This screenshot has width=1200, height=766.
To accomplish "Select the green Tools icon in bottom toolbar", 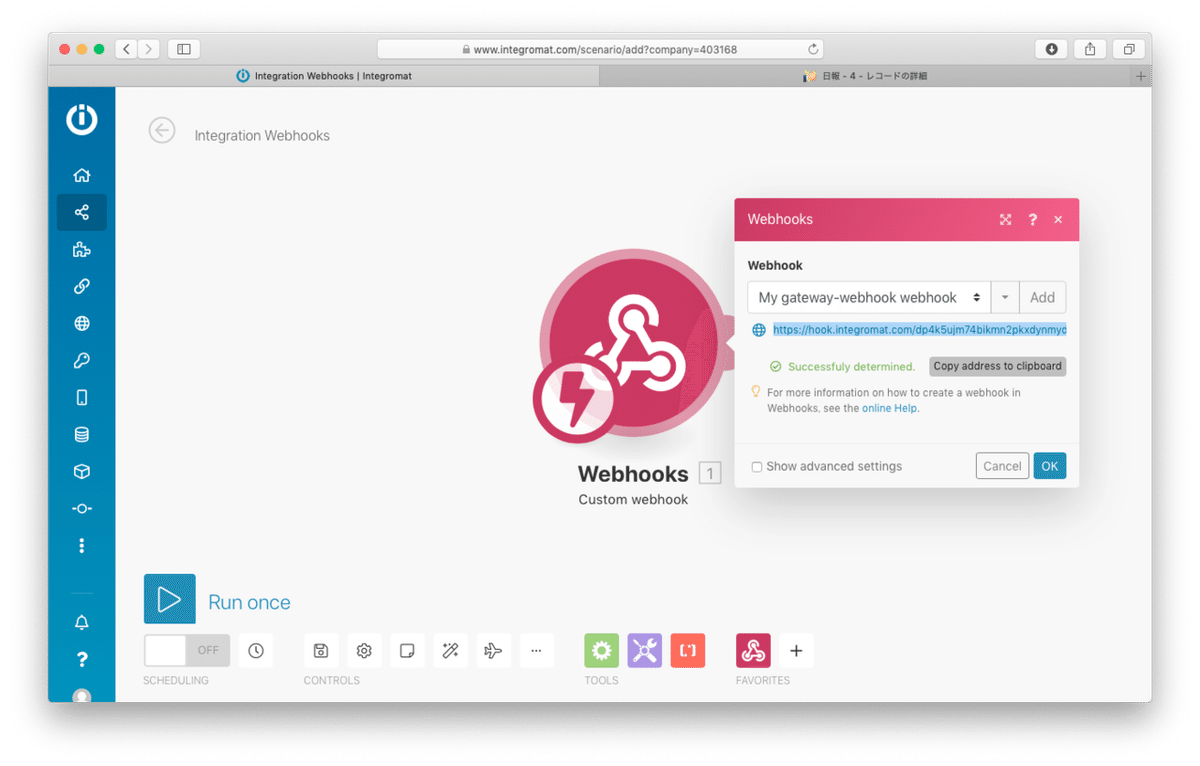I will click(x=601, y=650).
